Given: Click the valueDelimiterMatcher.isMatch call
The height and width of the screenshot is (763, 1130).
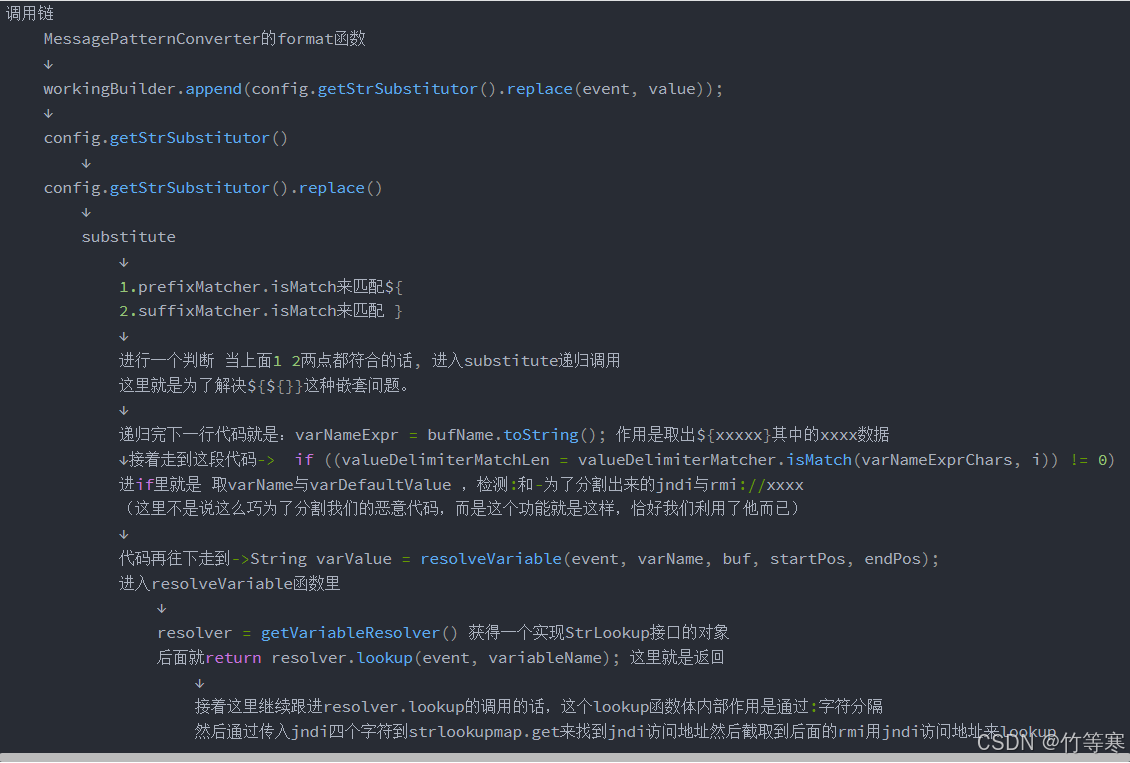Looking at the screenshot, I should click(714, 460).
